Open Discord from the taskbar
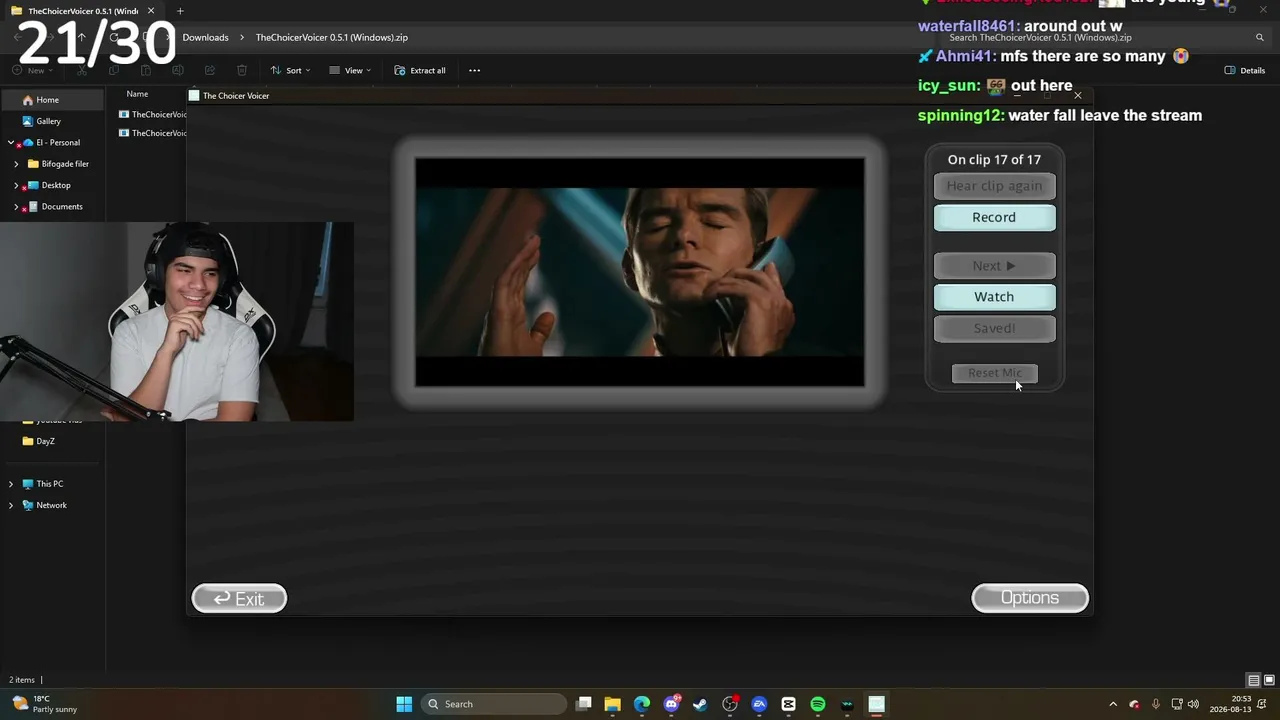The image size is (1280, 720). (672, 704)
